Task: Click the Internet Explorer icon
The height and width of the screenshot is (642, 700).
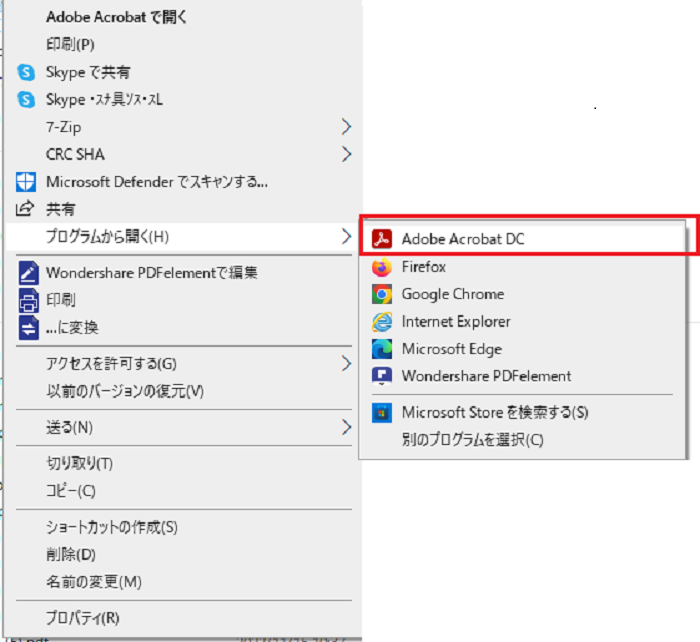Action: (382, 321)
